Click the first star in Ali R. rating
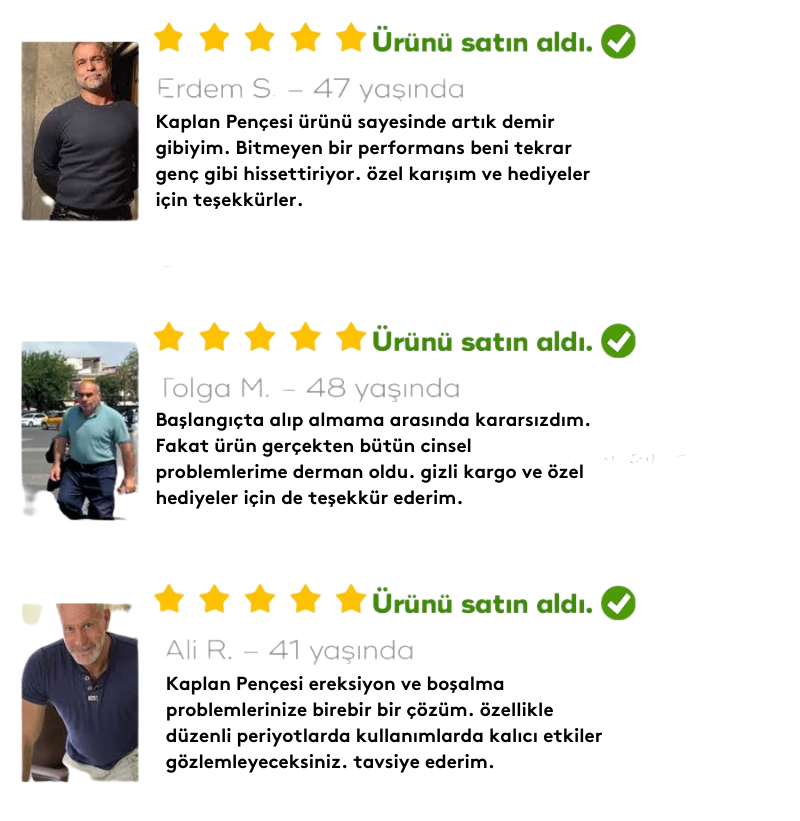800x821 pixels. [x=169, y=598]
